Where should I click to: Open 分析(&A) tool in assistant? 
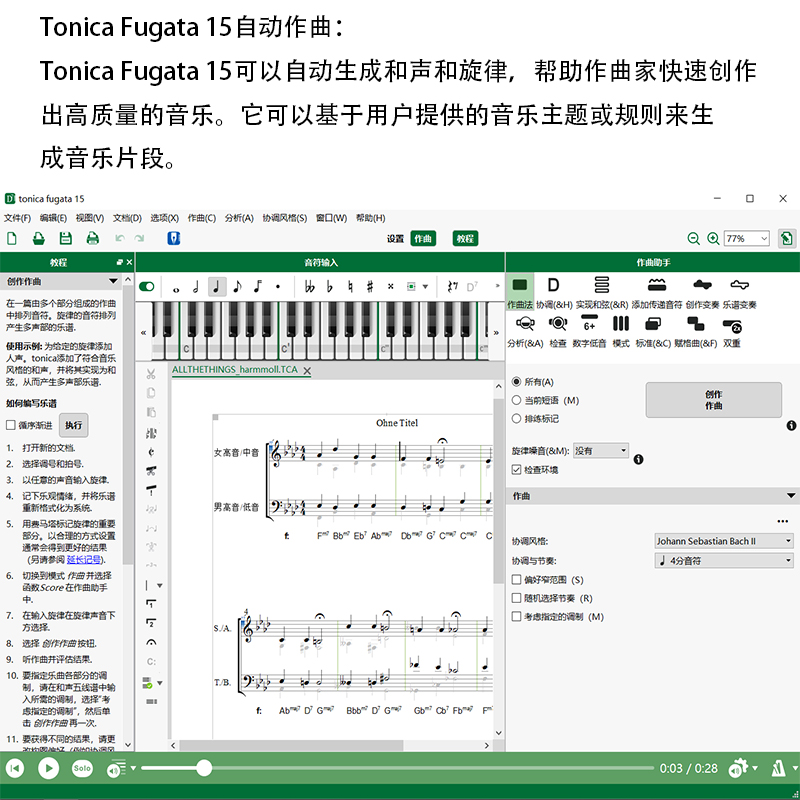[525, 332]
